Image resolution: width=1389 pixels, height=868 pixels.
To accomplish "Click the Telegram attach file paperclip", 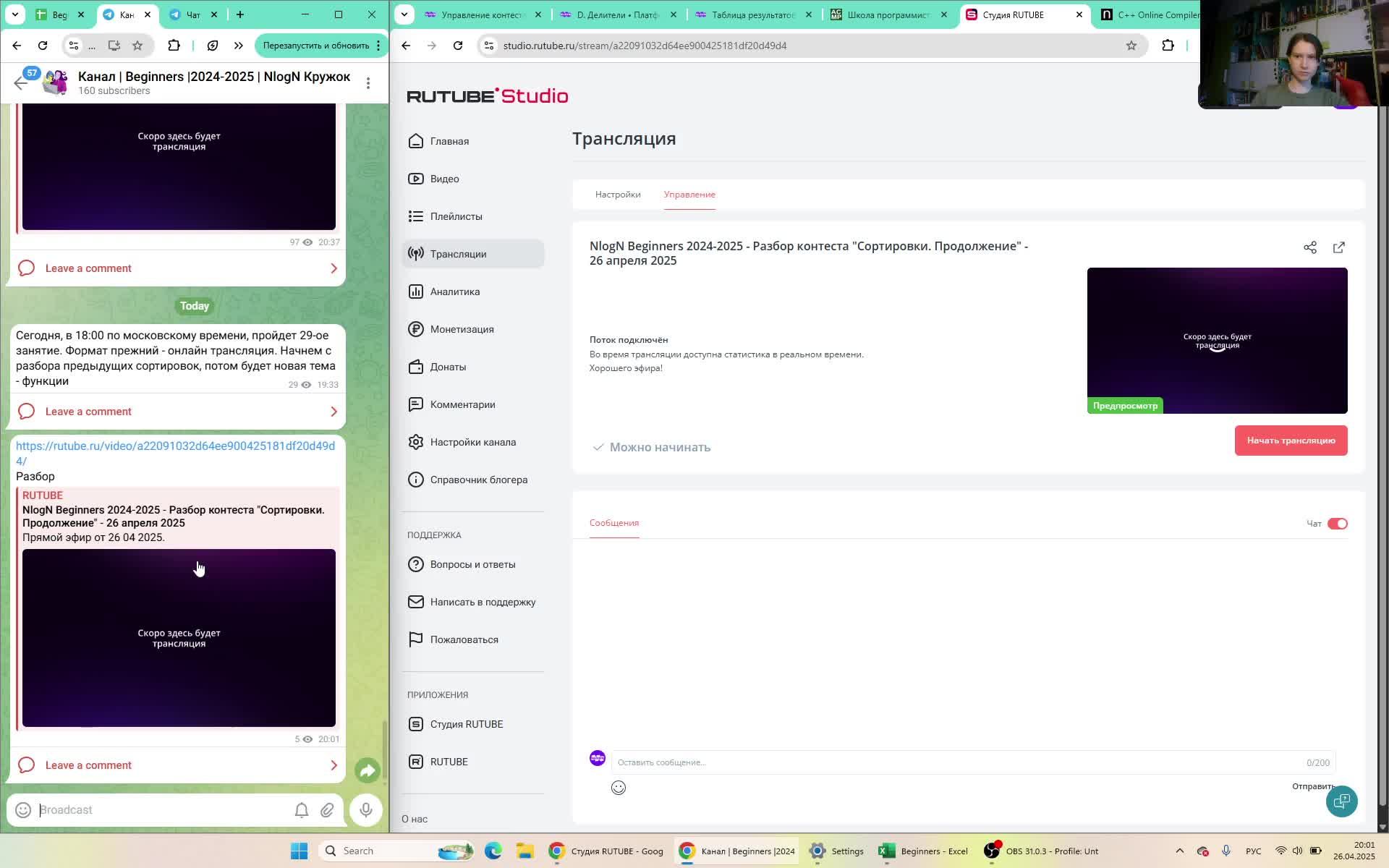I will tap(327, 810).
